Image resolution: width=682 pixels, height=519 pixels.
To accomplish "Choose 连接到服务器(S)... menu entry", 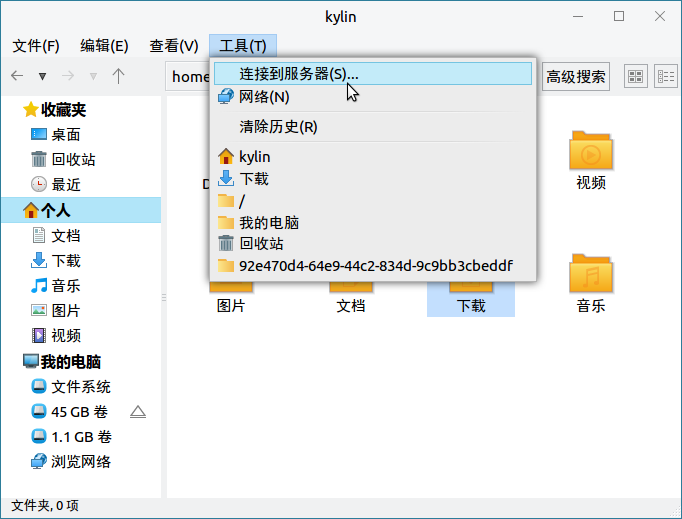I will [x=373, y=74].
